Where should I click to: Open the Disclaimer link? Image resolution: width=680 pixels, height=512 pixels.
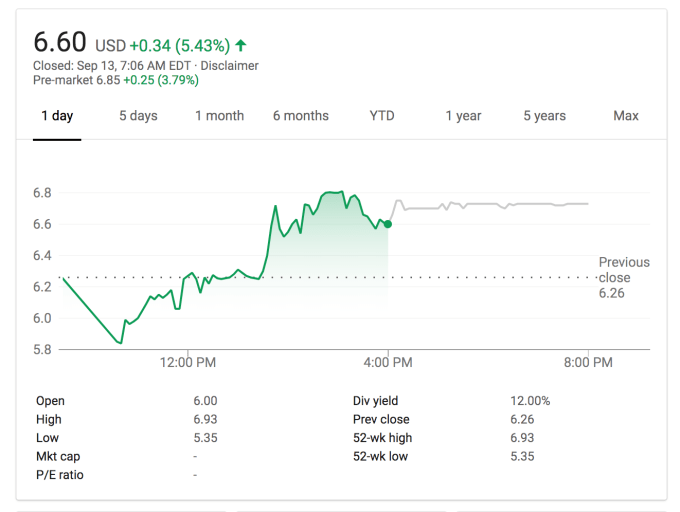pos(229,66)
